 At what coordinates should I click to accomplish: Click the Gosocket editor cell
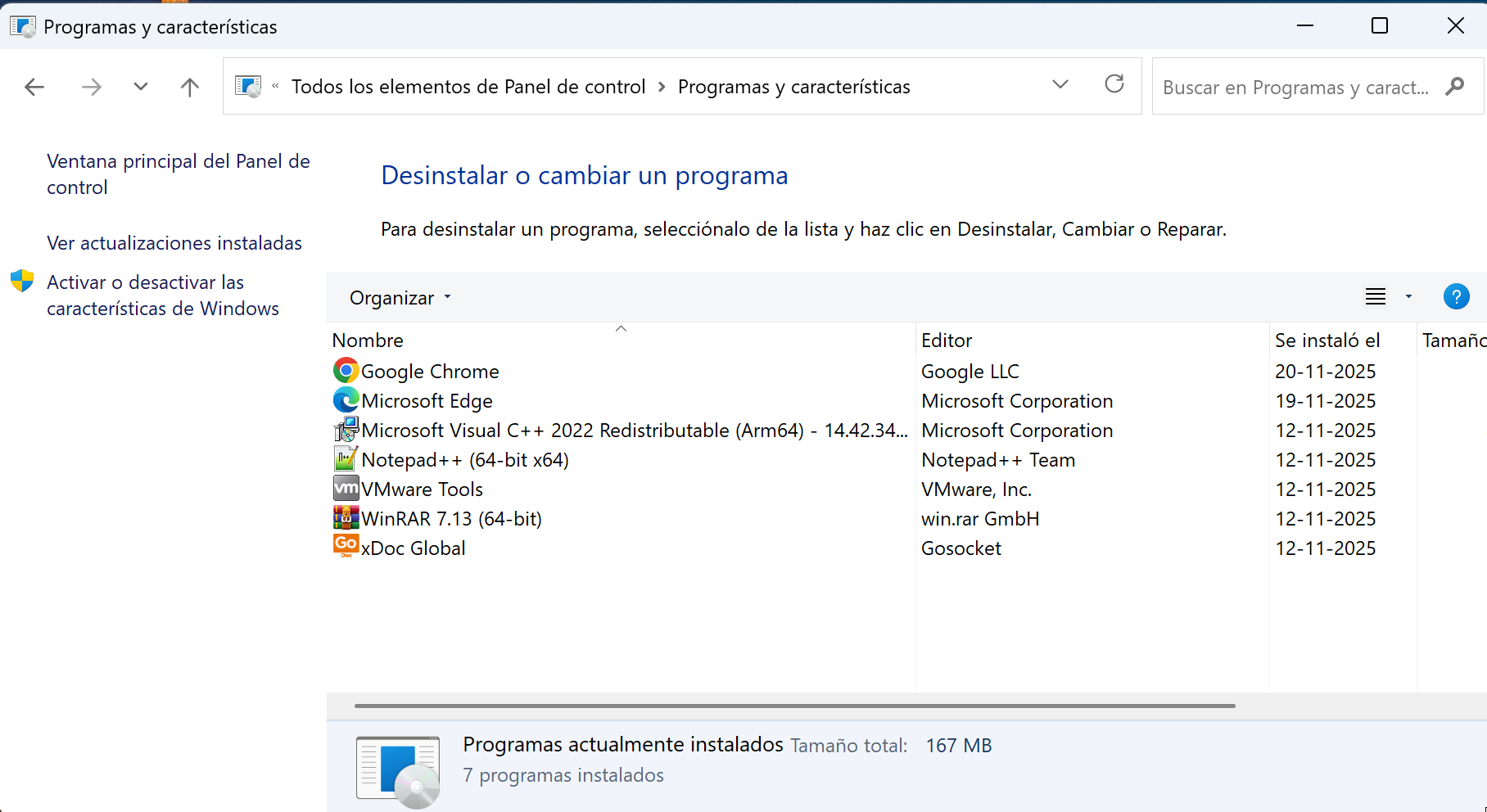961,548
